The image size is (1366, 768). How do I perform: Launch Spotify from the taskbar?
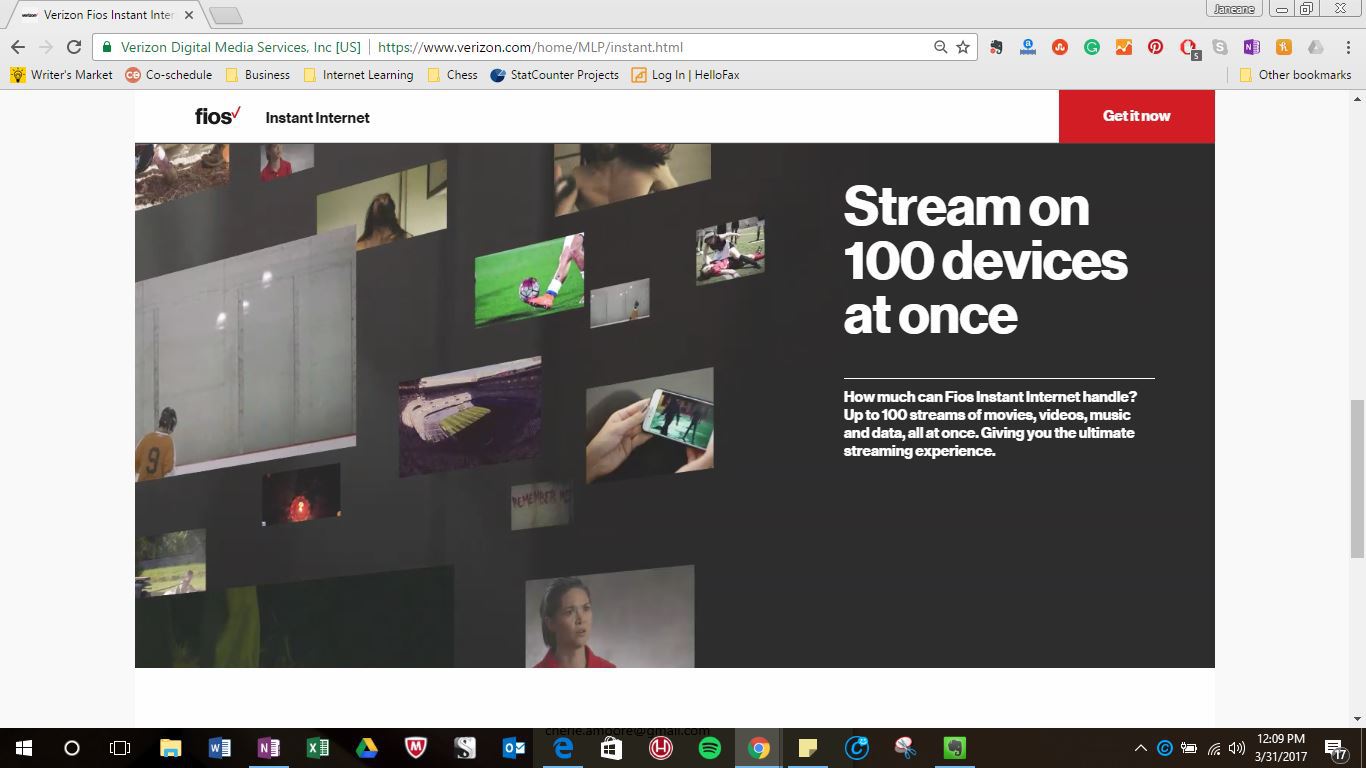(x=709, y=747)
